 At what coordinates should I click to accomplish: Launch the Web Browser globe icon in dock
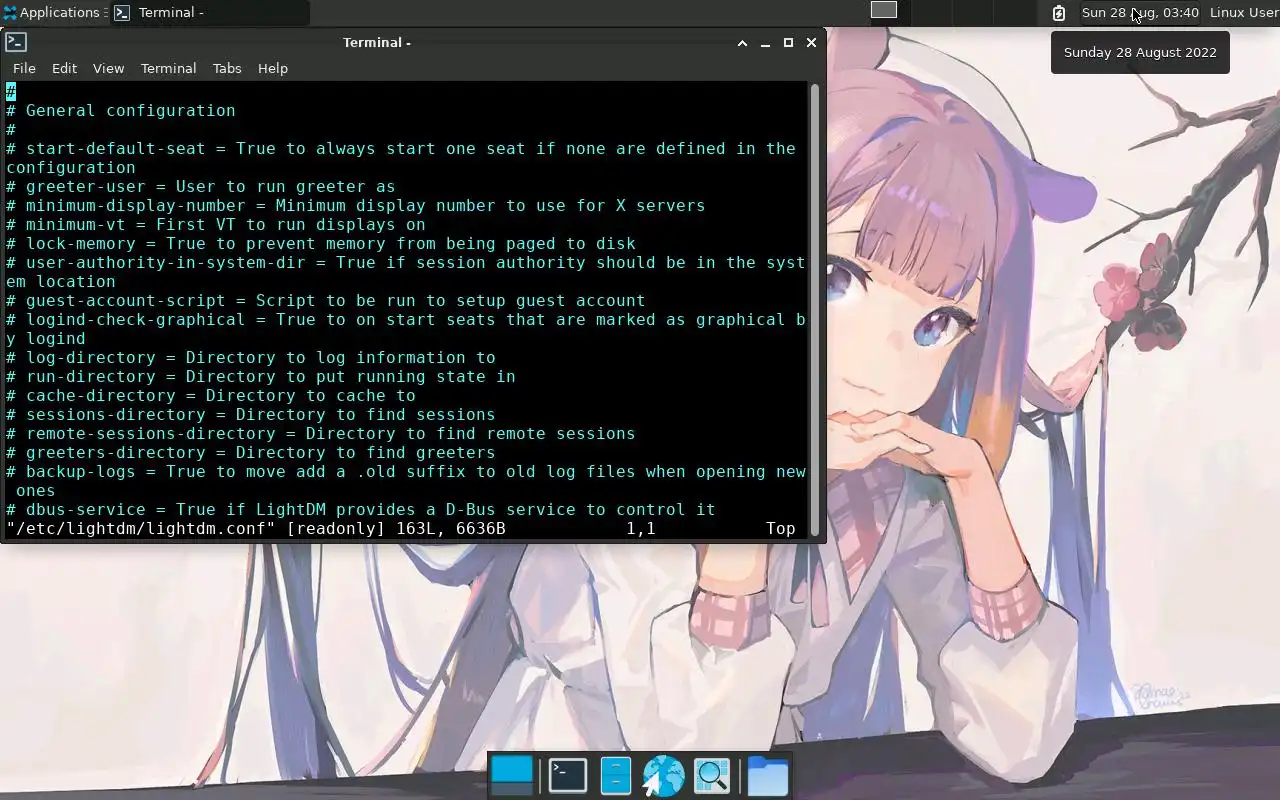point(663,776)
